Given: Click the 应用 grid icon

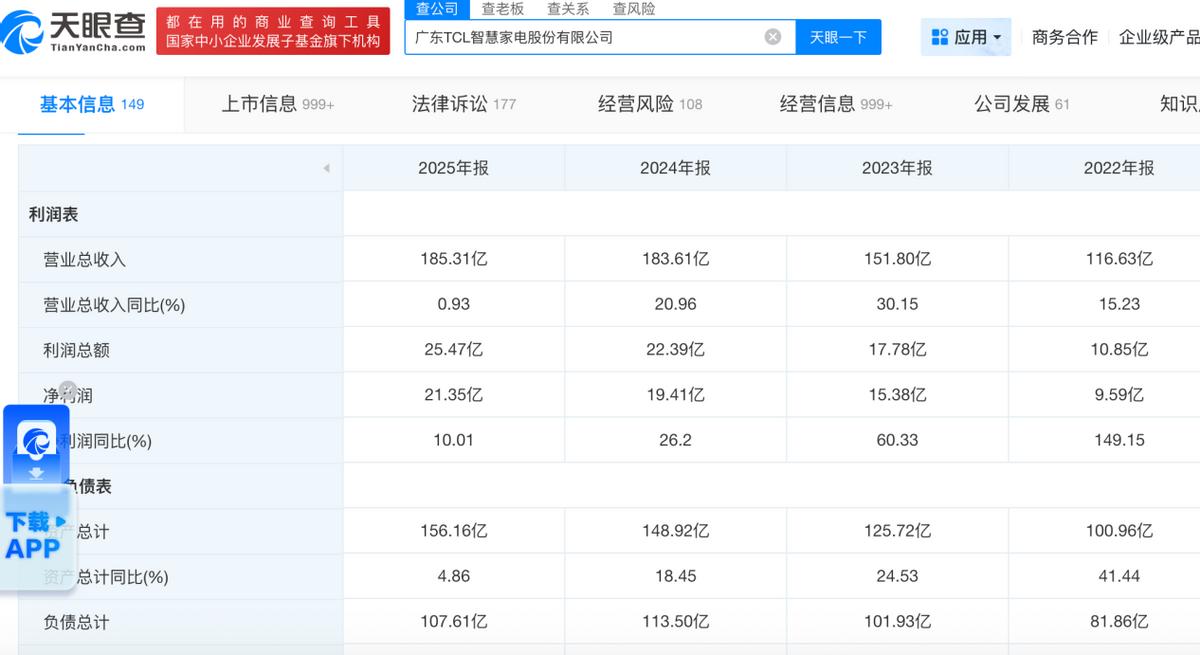Looking at the screenshot, I should click(x=939, y=37).
